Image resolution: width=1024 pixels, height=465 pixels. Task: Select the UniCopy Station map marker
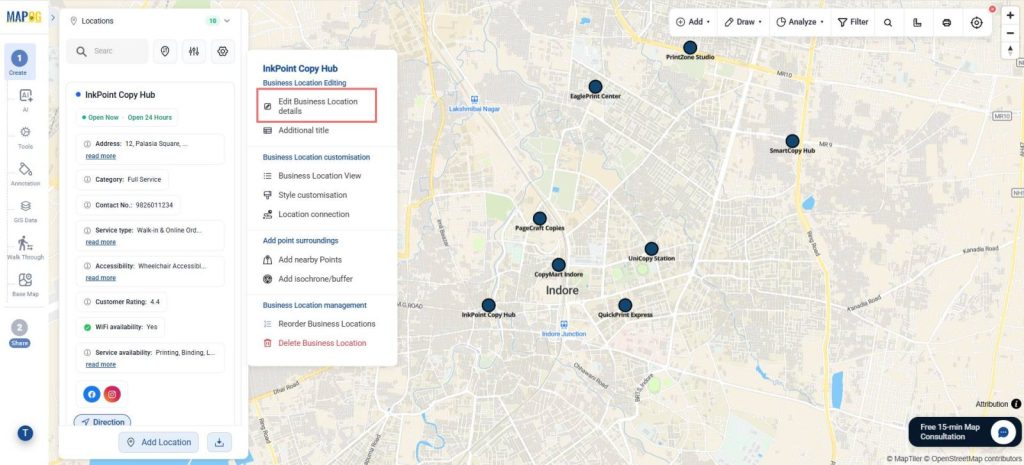[651, 249]
